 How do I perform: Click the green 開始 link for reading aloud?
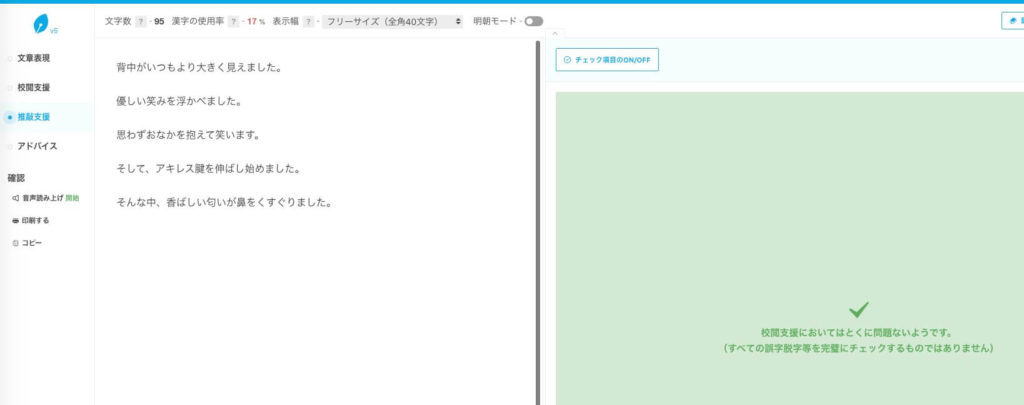point(72,198)
